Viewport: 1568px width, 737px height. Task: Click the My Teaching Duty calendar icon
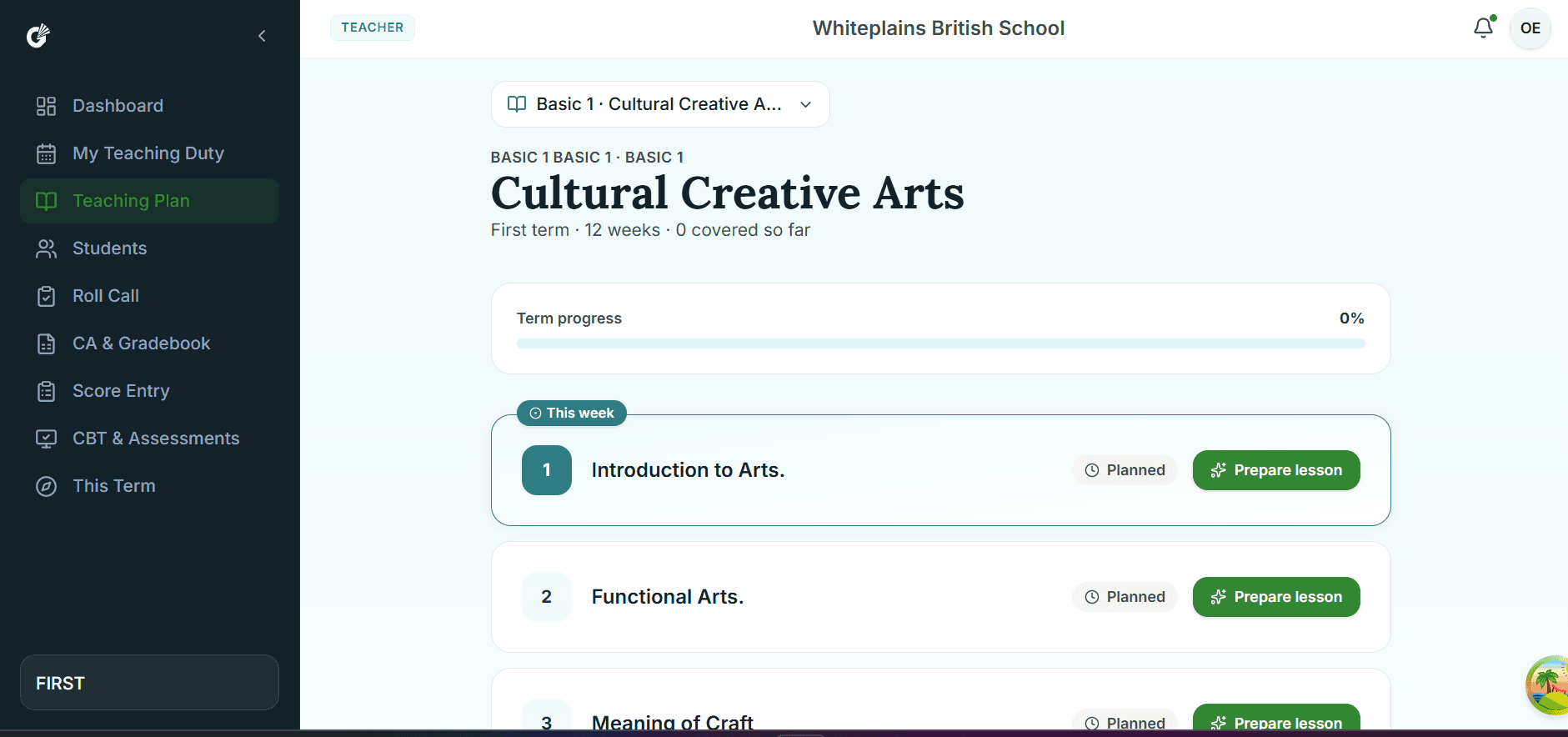click(x=46, y=153)
